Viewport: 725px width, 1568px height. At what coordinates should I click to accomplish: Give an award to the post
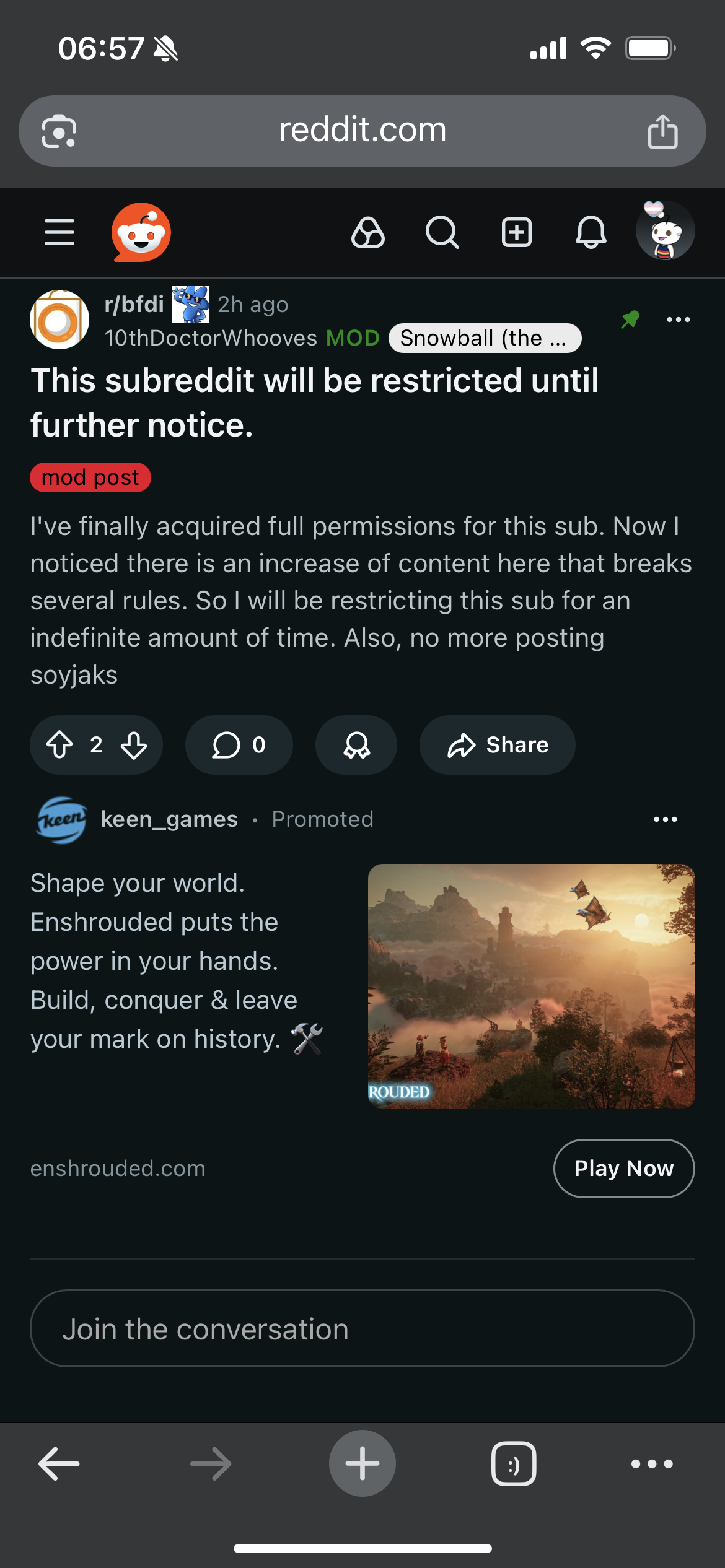click(356, 745)
